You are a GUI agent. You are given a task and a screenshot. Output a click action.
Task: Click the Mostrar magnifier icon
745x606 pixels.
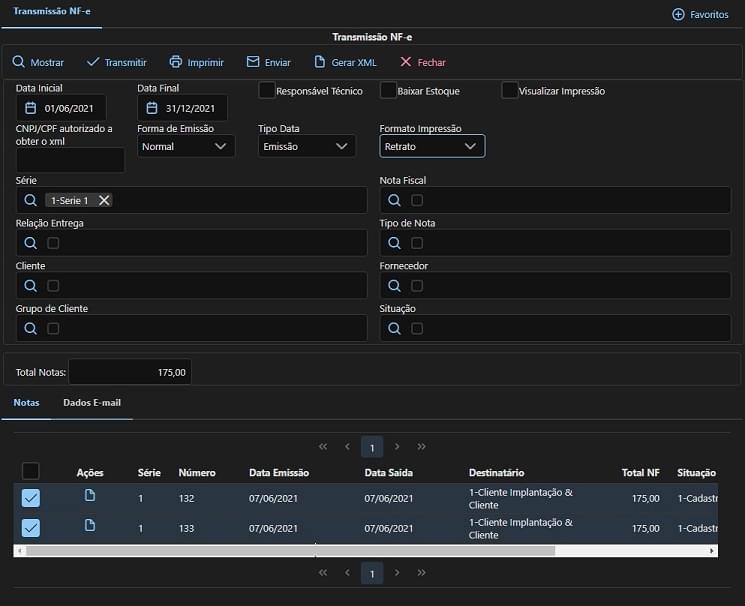19,62
